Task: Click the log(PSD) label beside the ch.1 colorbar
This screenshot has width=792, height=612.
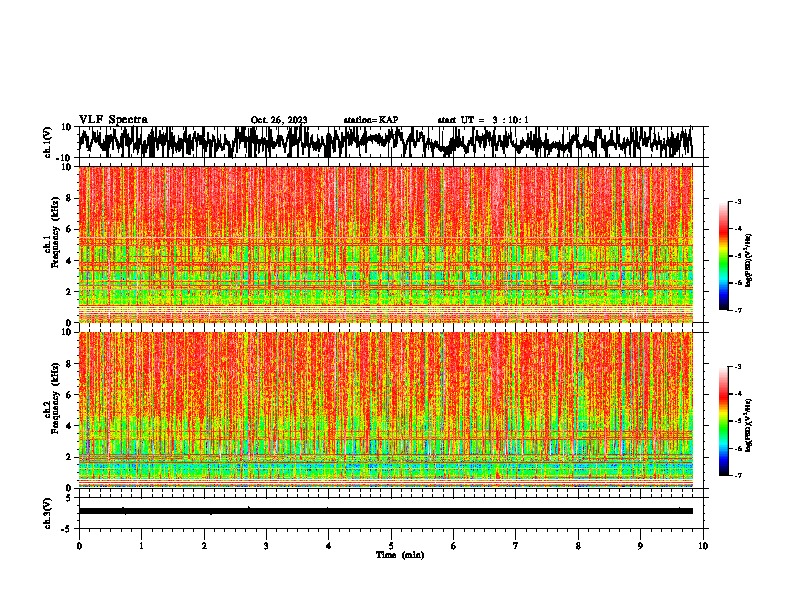Action: point(749,261)
